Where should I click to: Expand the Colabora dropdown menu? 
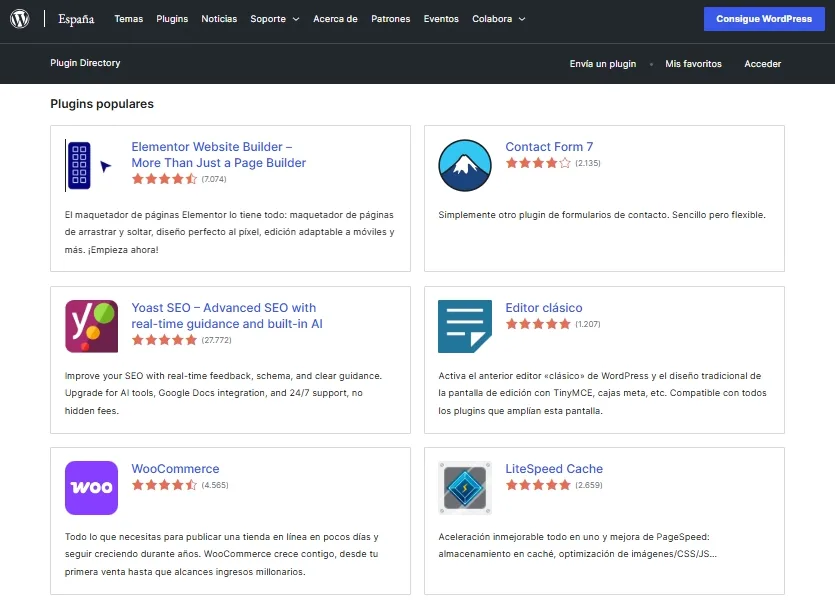click(x=498, y=19)
